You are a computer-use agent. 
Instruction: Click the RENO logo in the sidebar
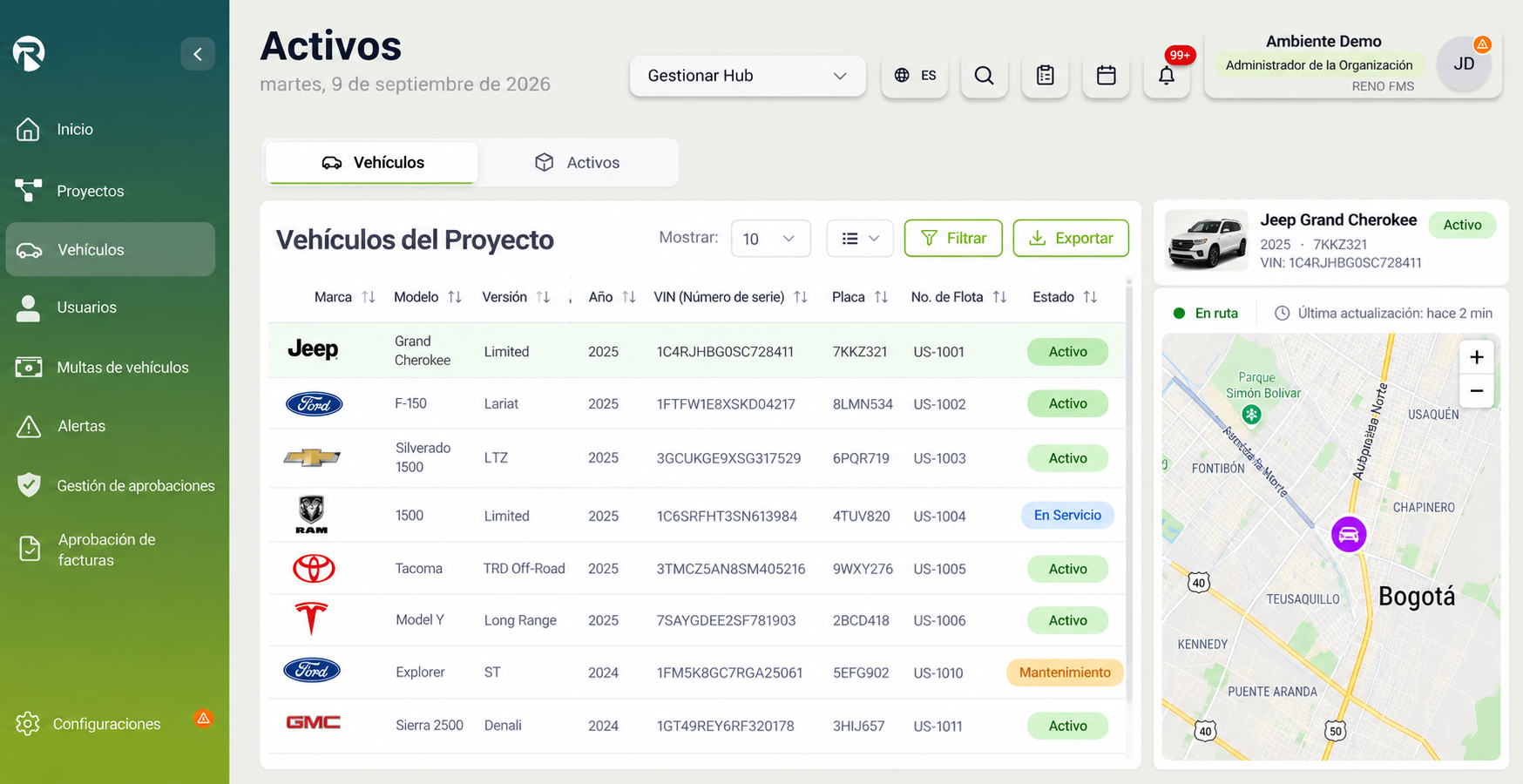pos(29,53)
